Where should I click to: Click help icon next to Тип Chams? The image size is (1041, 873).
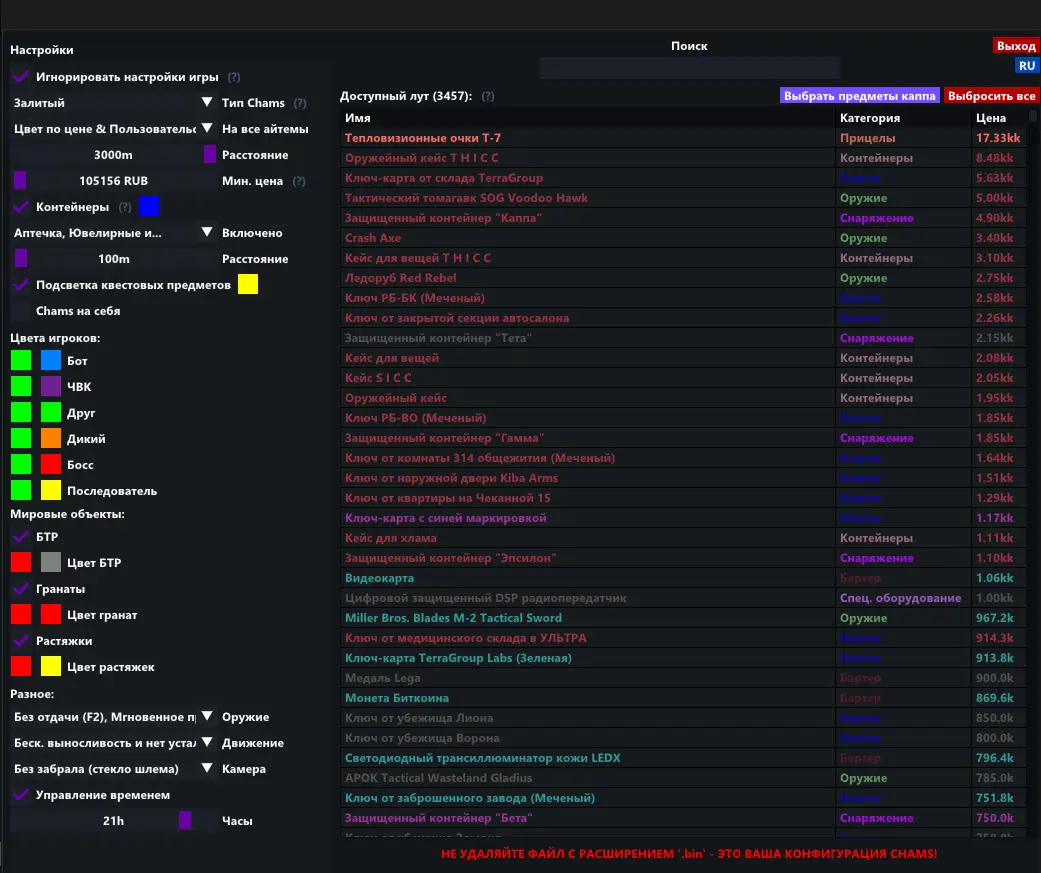[299, 103]
